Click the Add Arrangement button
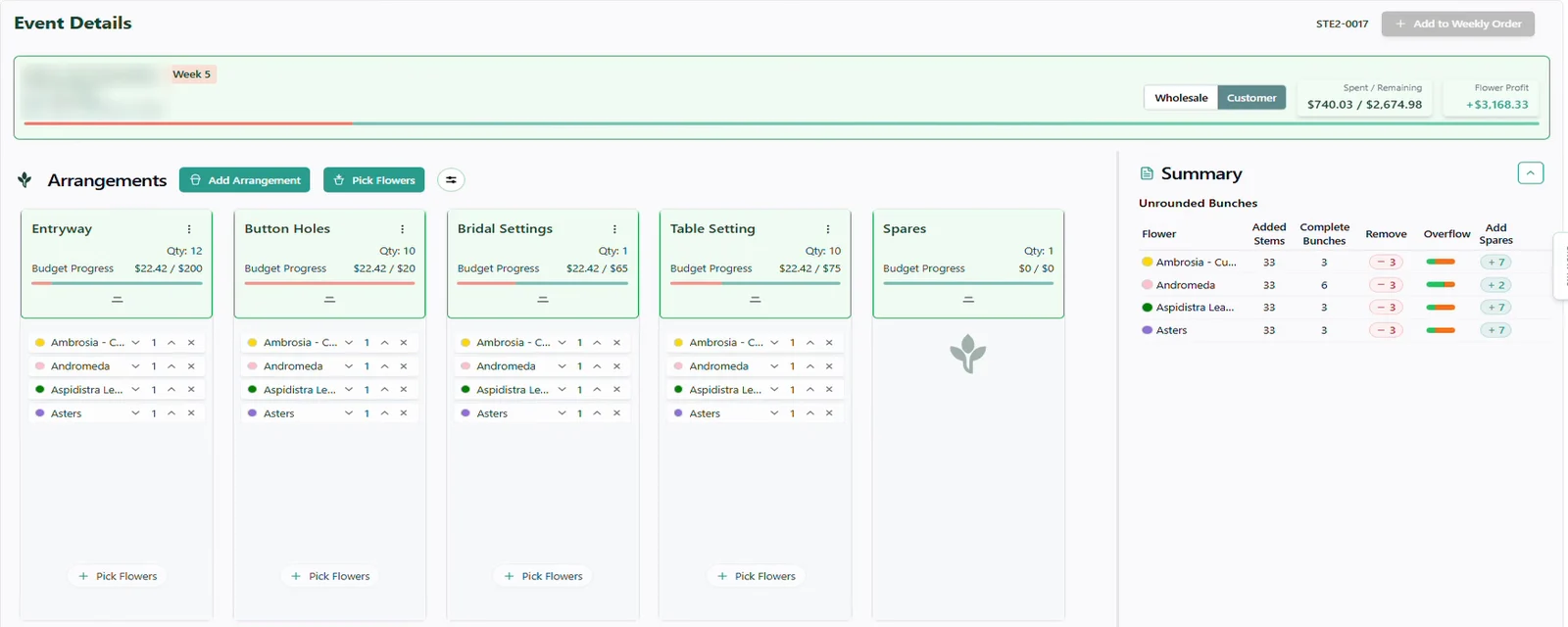 pyautogui.click(x=244, y=180)
